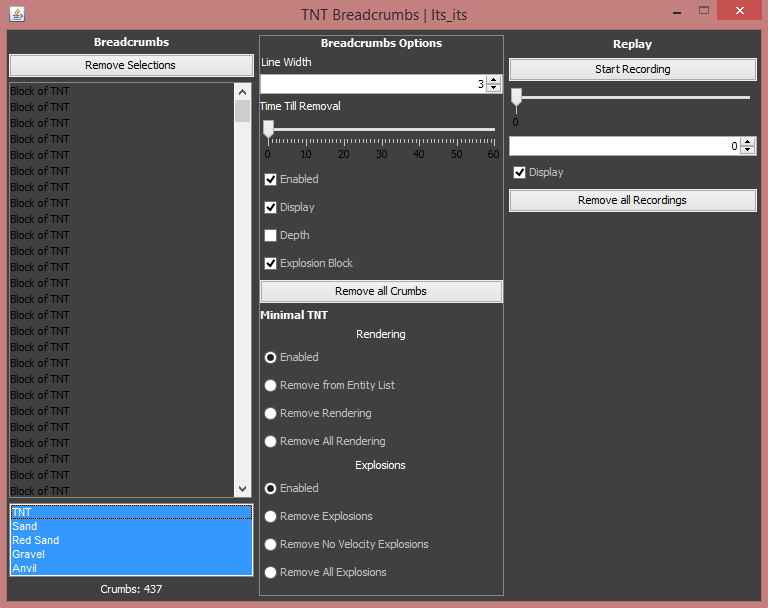Click Start Recording button

pos(632,69)
